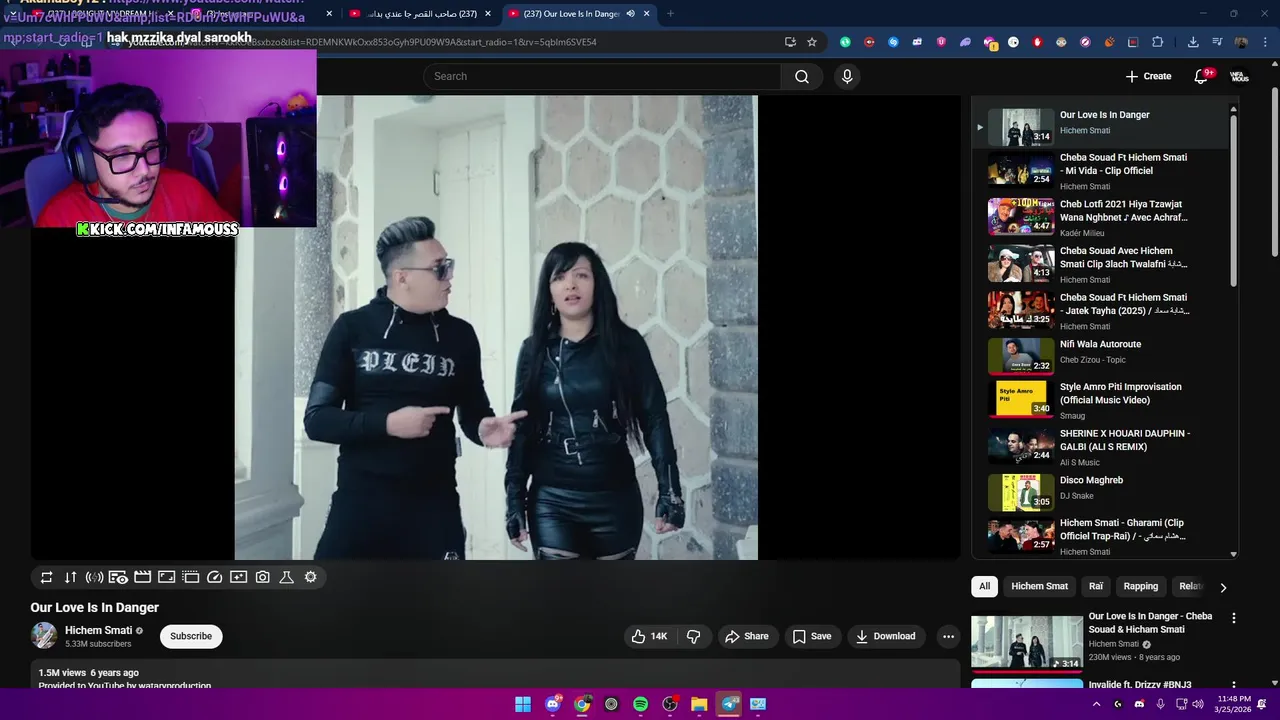
Task: Mute the Our Love Is In Danger browser tab
Action: (x=630, y=14)
